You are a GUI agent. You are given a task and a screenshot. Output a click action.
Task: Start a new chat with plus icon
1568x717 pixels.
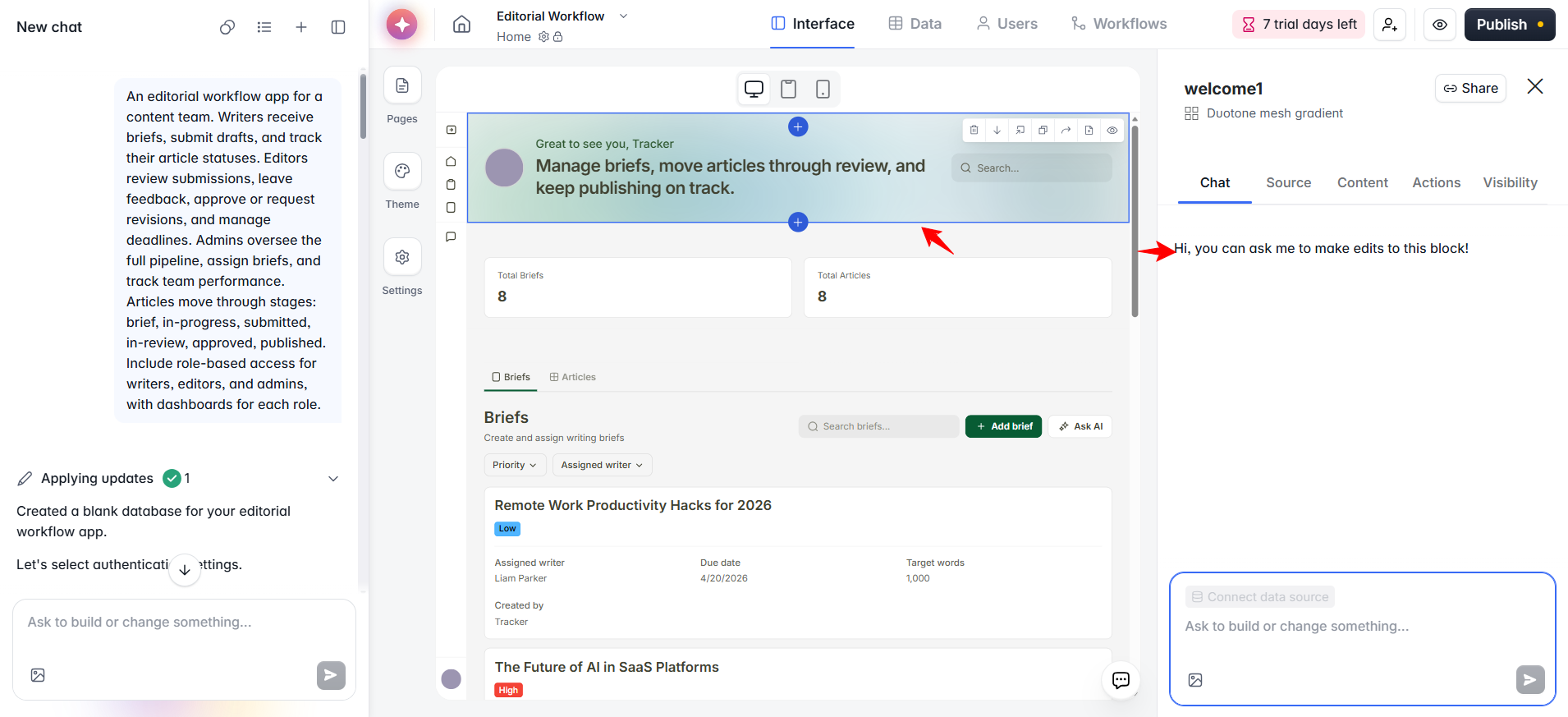click(301, 27)
